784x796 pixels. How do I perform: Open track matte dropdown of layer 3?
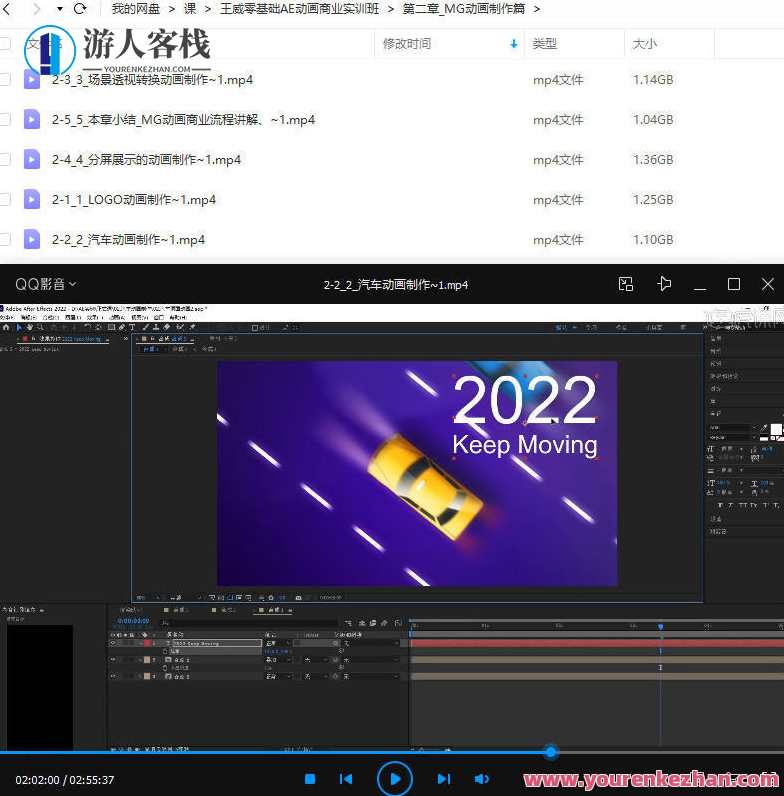[315, 677]
